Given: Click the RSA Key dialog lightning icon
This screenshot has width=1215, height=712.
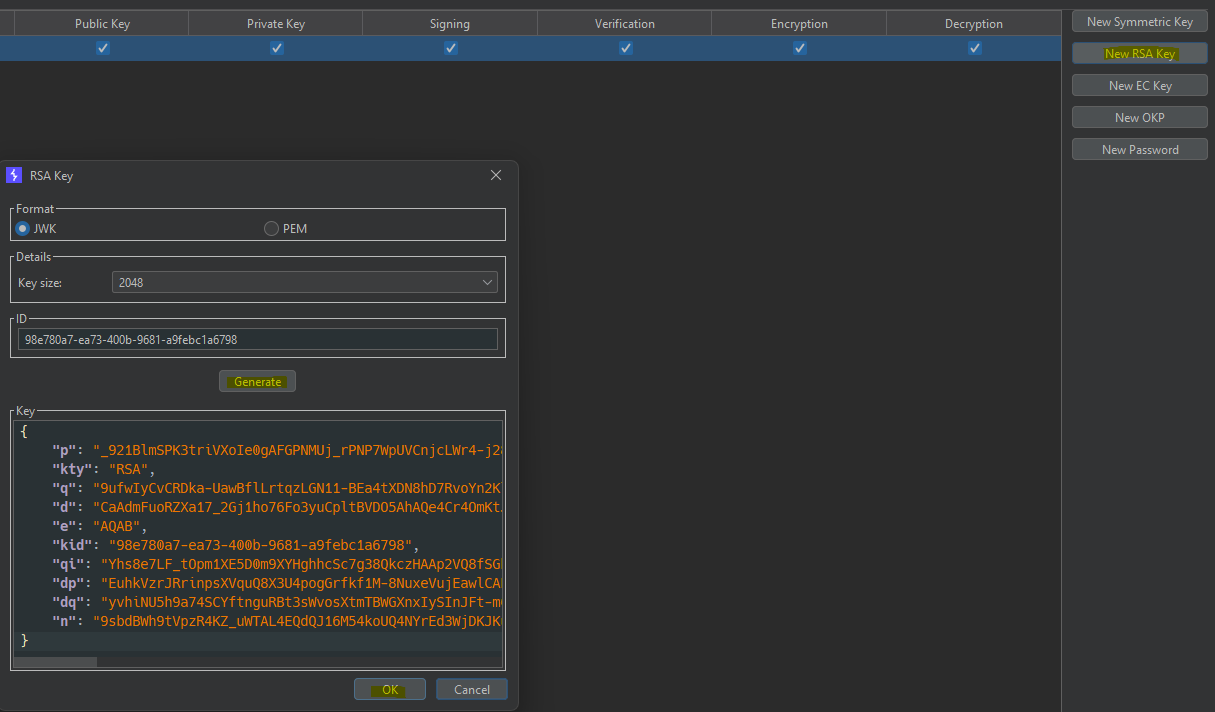Looking at the screenshot, I should 14,175.
